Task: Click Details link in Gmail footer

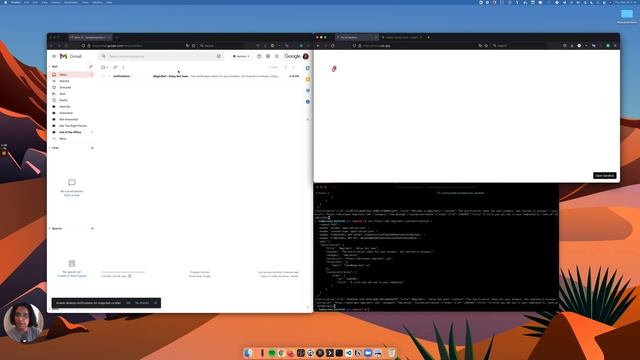Action: pos(295,276)
